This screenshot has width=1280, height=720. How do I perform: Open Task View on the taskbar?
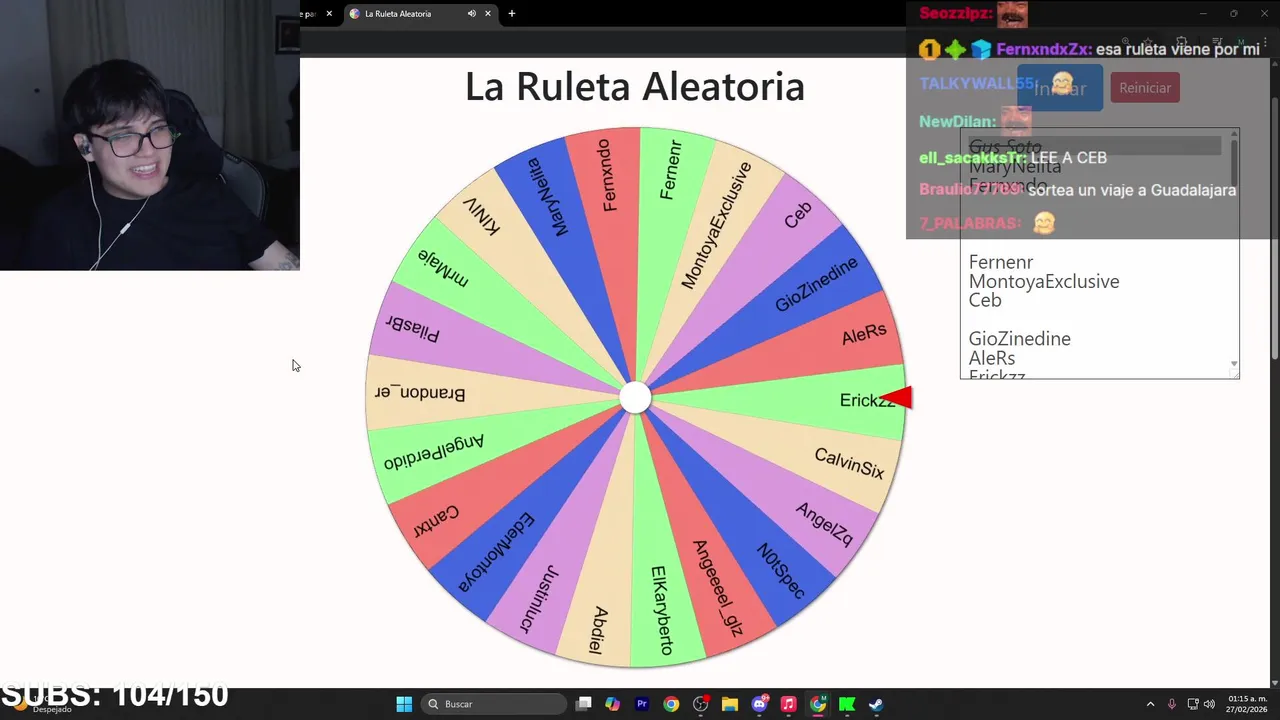584,704
